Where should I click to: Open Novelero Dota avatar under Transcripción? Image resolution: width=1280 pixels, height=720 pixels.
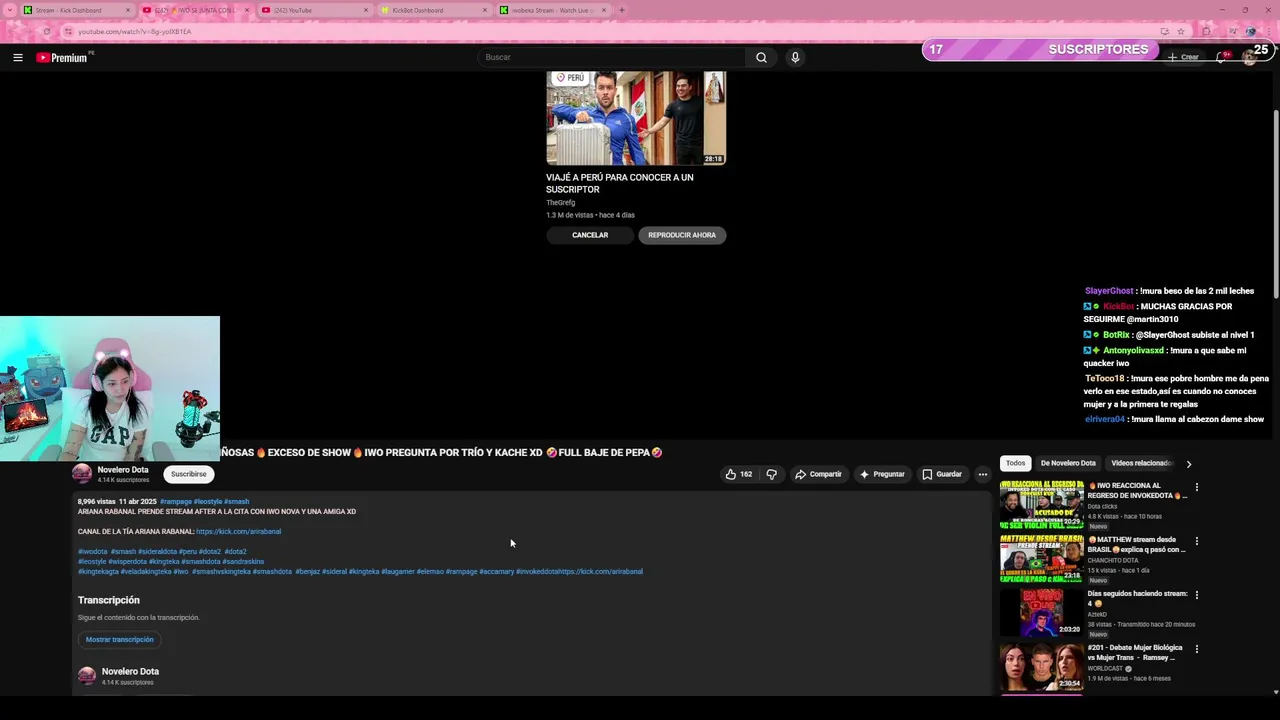click(87, 676)
